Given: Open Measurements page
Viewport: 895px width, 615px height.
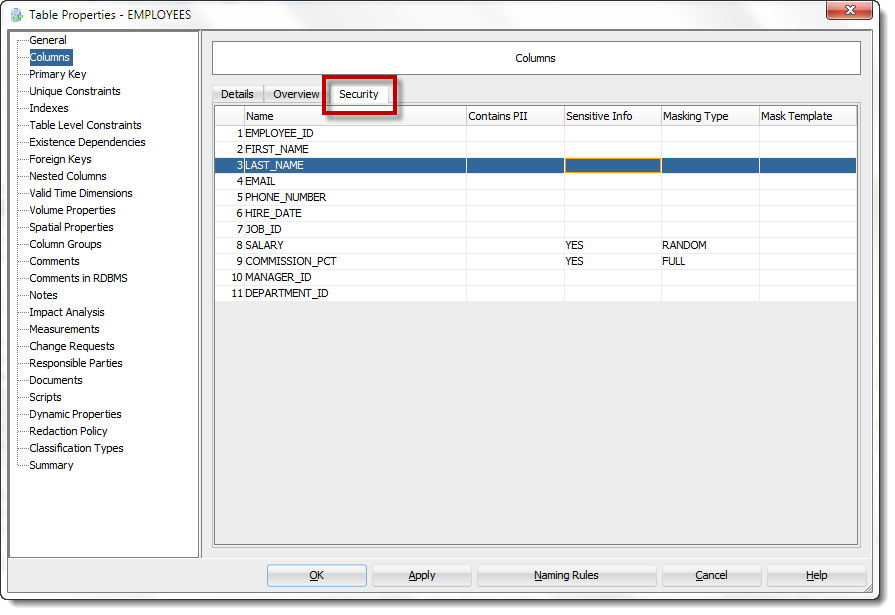Looking at the screenshot, I should [x=64, y=329].
